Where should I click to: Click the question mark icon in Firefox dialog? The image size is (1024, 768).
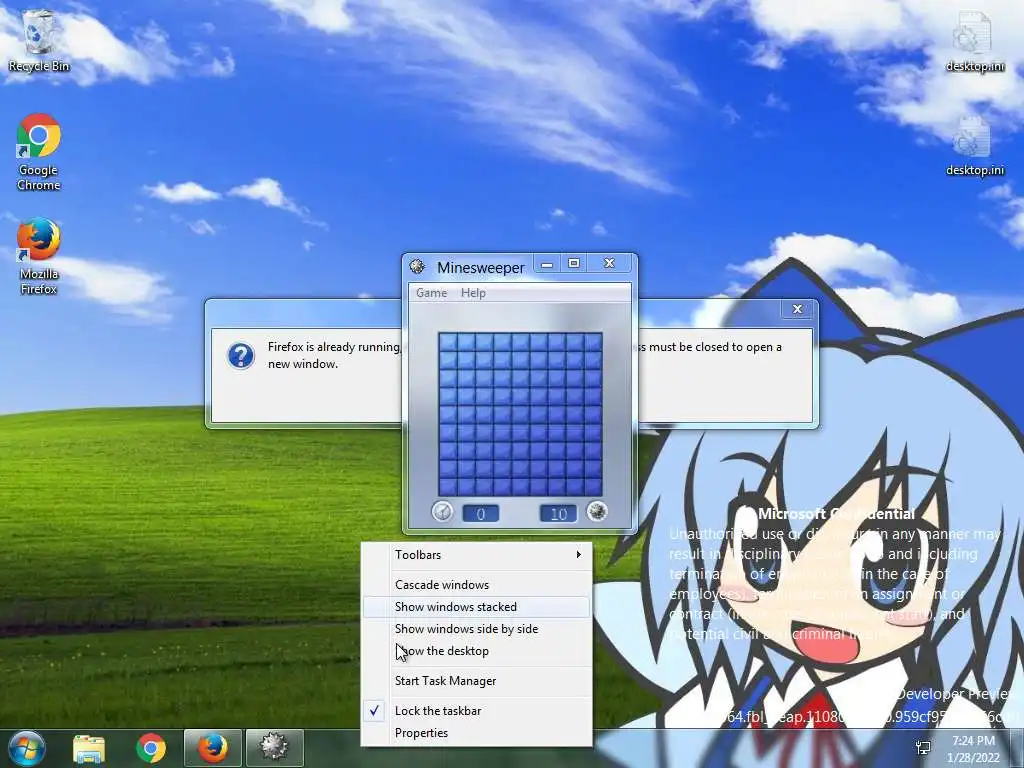click(241, 356)
